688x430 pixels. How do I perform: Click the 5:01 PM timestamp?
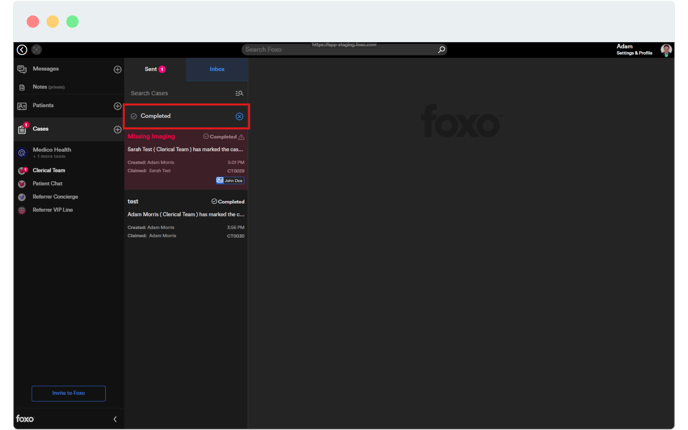point(236,162)
